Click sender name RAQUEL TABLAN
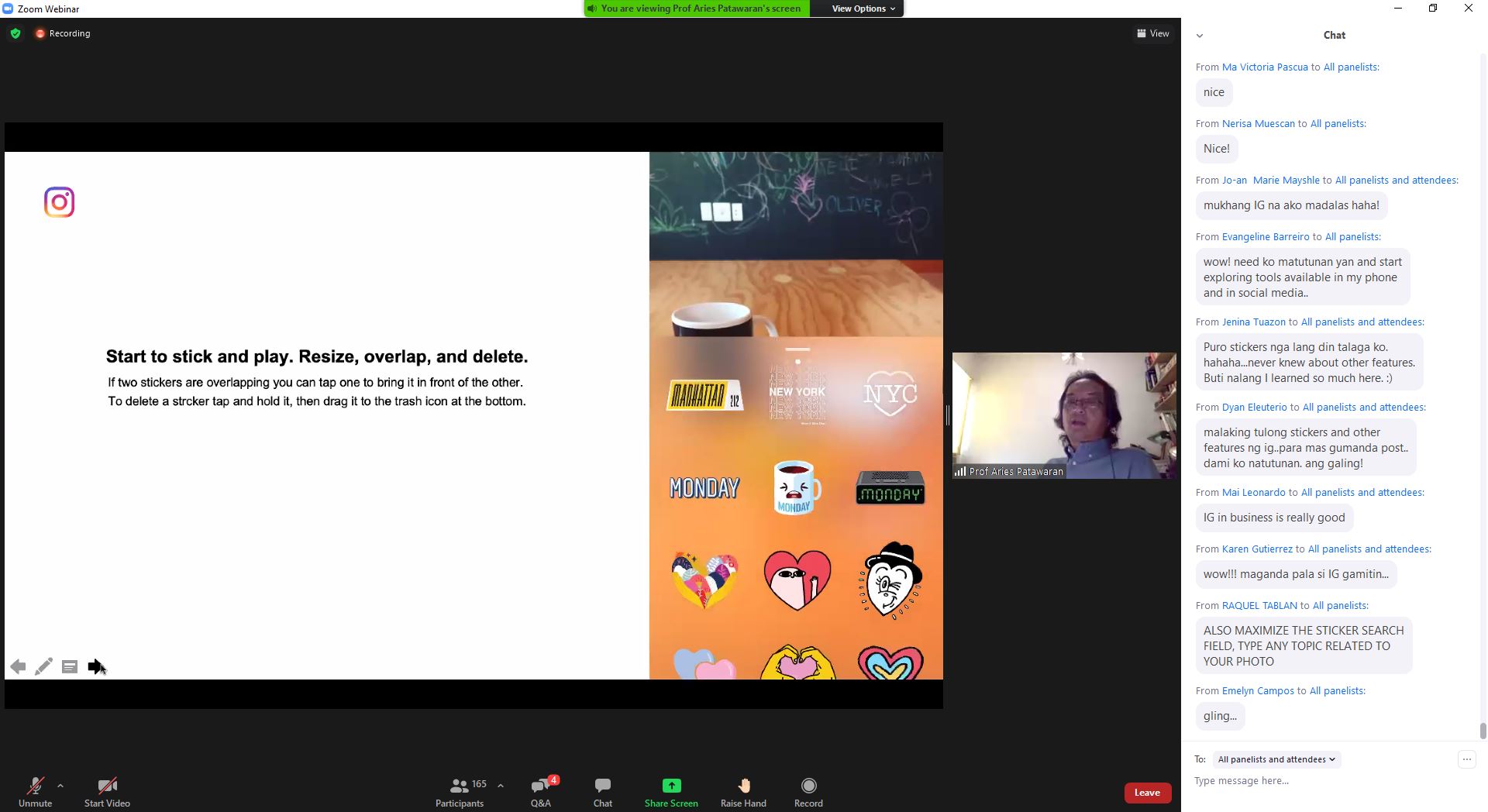1488x812 pixels. click(1259, 606)
